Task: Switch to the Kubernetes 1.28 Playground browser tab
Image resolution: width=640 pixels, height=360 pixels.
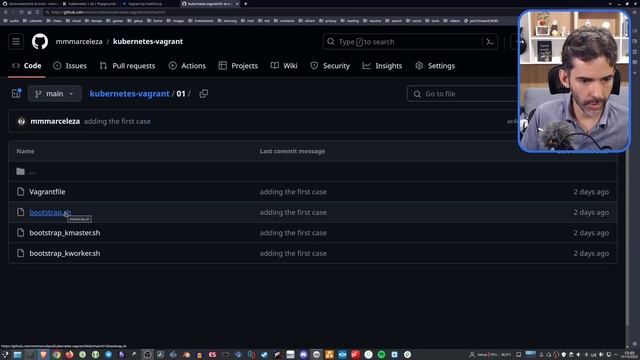Action: (x=91, y=4)
